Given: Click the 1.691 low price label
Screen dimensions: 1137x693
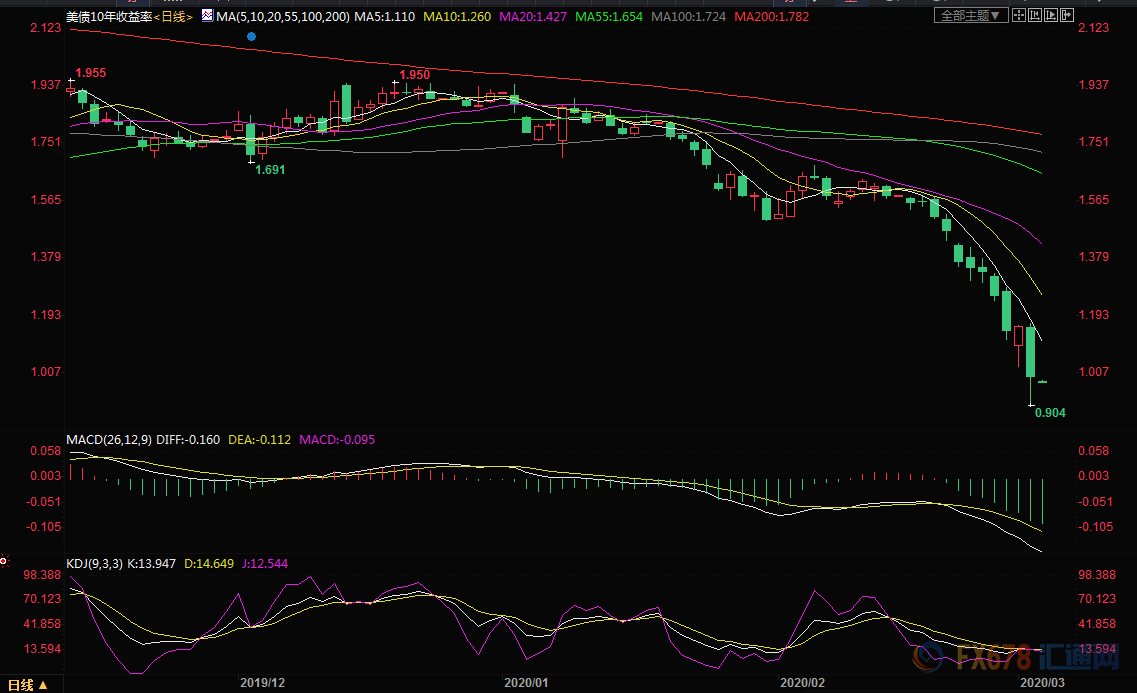Looking at the screenshot, I should 270,170.
